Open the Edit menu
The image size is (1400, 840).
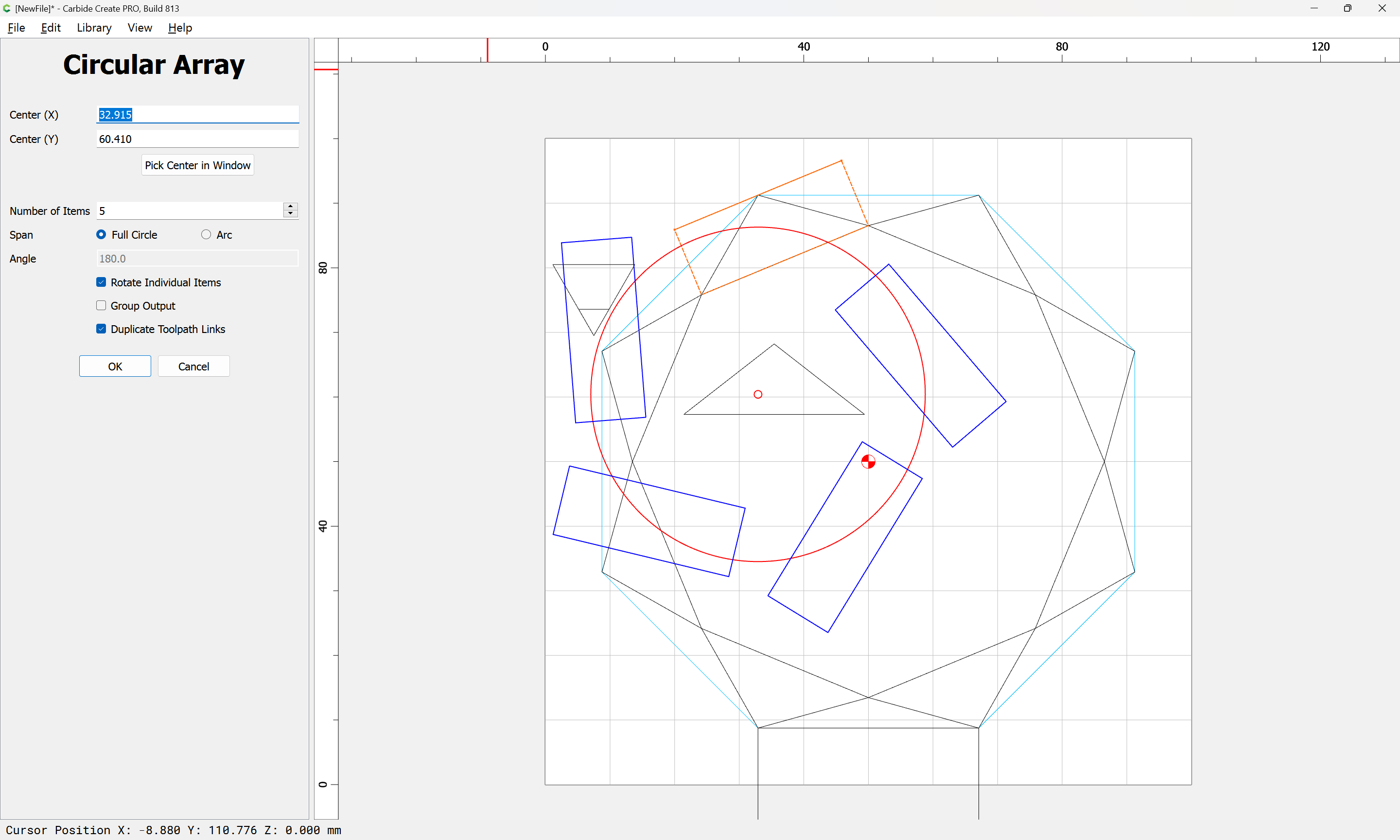(x=51, y=28)
